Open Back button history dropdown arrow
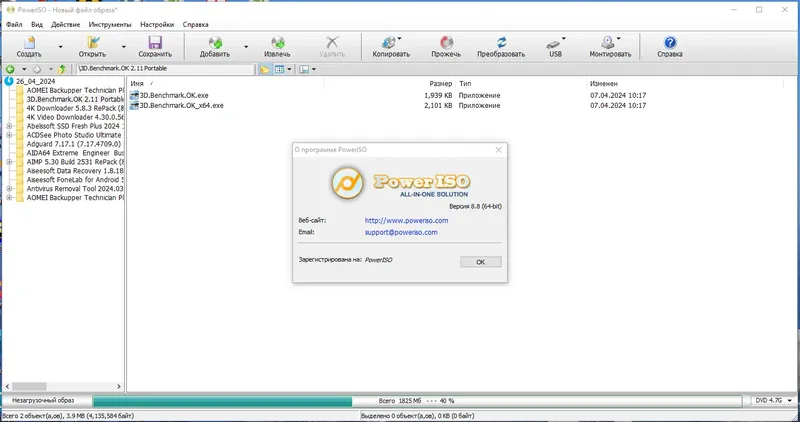800x422 pixels. 23,69
